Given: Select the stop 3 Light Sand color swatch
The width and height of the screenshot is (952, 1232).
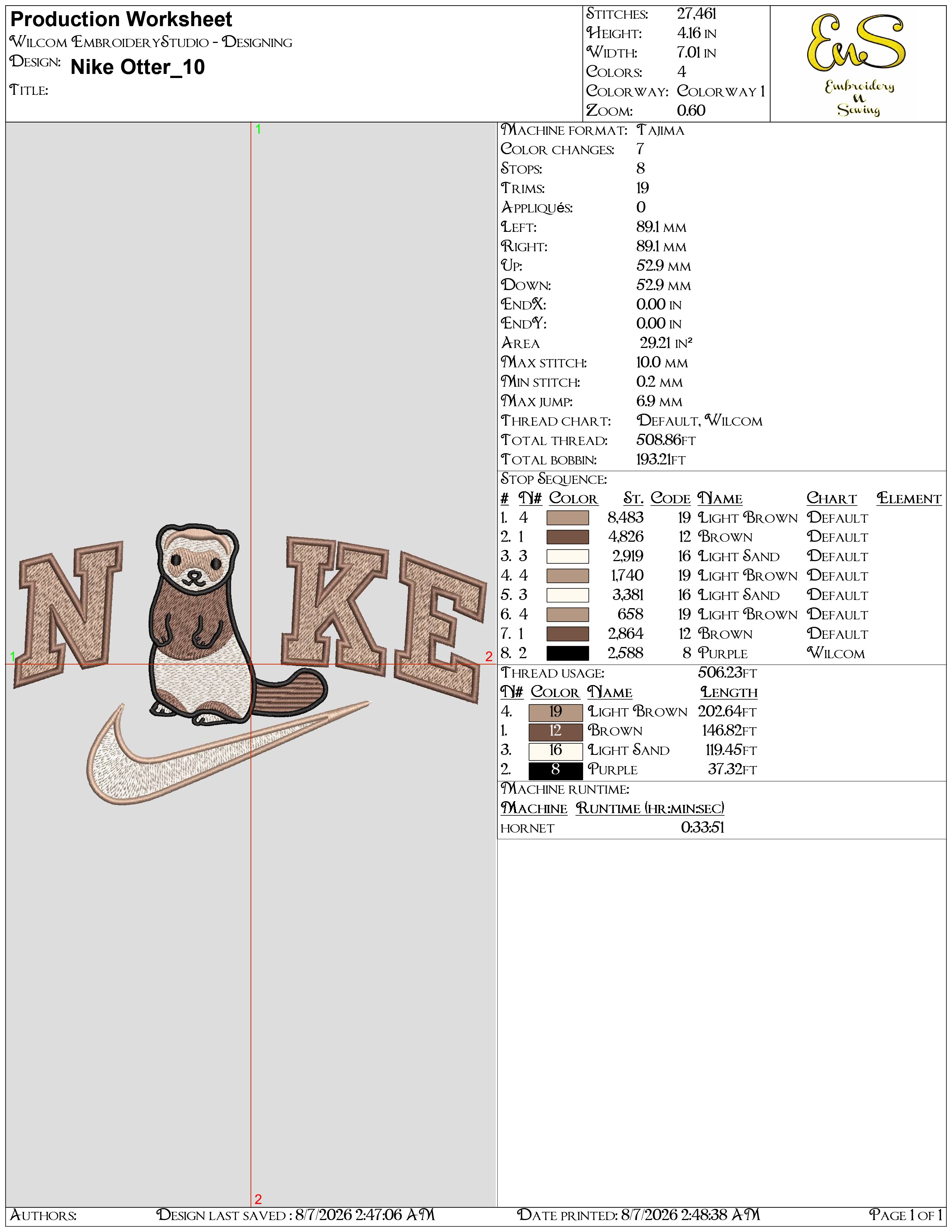Looking at the screenshot, I should point(567,556).
